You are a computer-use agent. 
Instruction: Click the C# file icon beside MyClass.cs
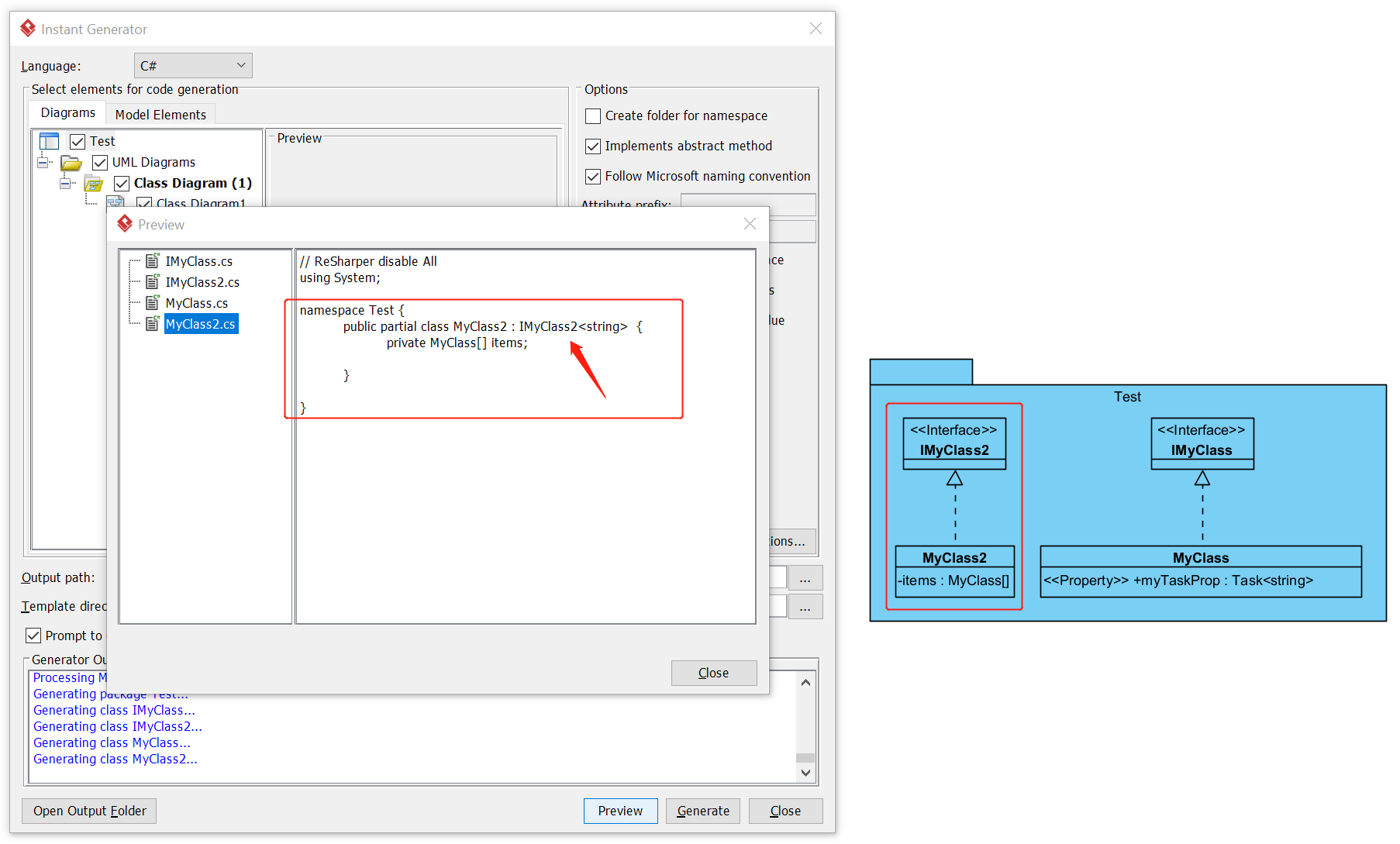[x=152, y=303]
